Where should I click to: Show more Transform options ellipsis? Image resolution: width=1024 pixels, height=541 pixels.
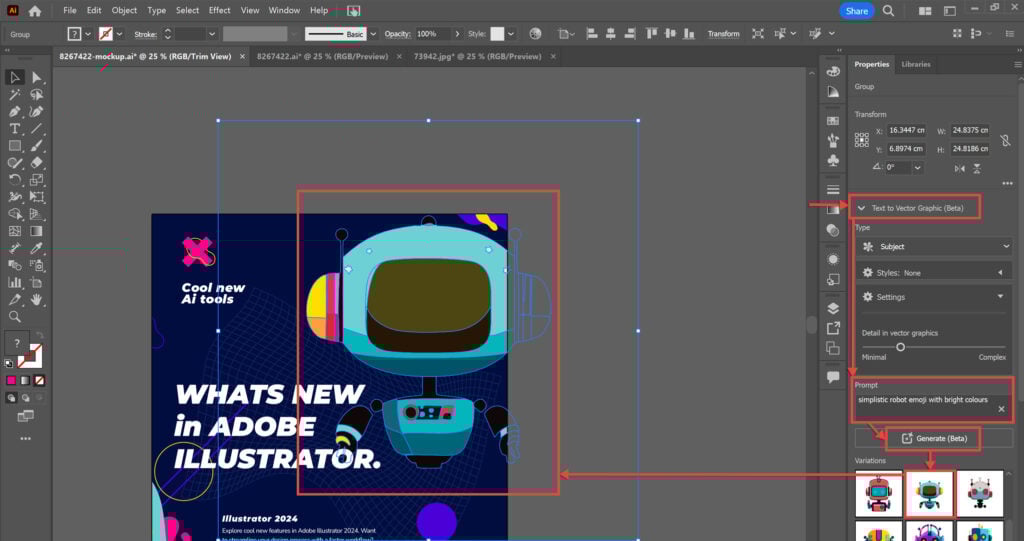point(1007,184)
